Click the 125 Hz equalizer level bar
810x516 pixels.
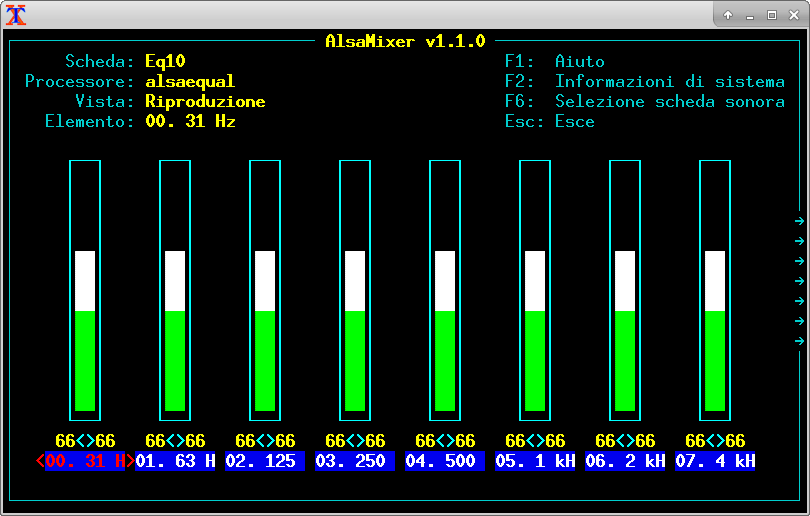[265, 290]
